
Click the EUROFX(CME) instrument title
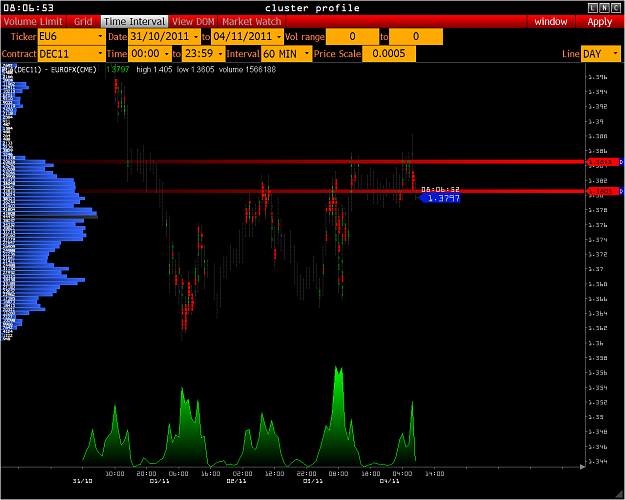(74, 69)
